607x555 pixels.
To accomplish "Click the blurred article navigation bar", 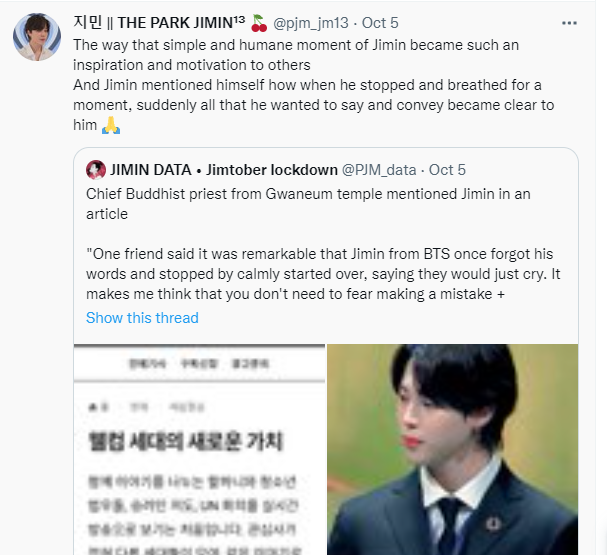I will point(199,363).
